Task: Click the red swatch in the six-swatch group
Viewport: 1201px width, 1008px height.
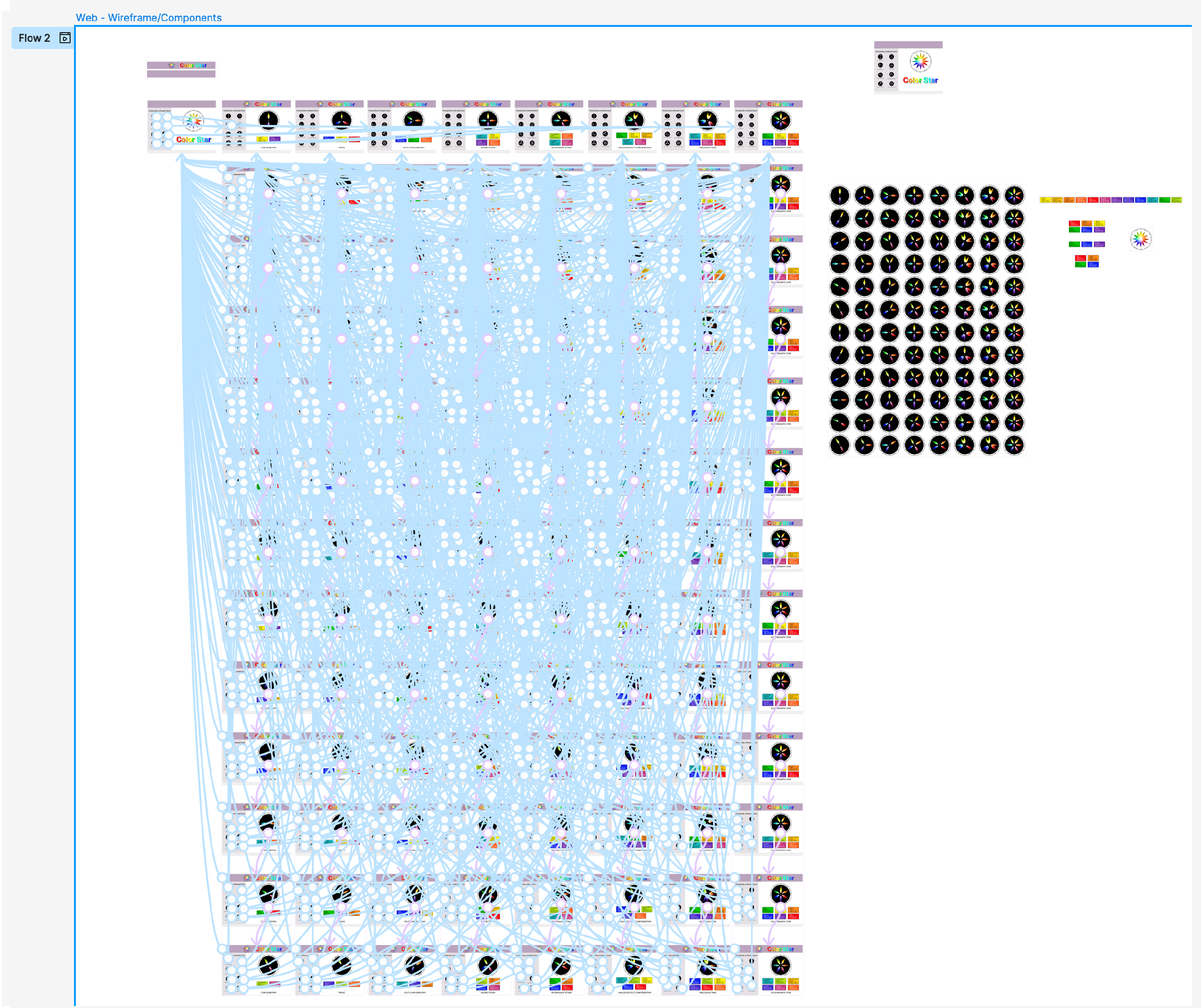Action: pos(1075,224)
